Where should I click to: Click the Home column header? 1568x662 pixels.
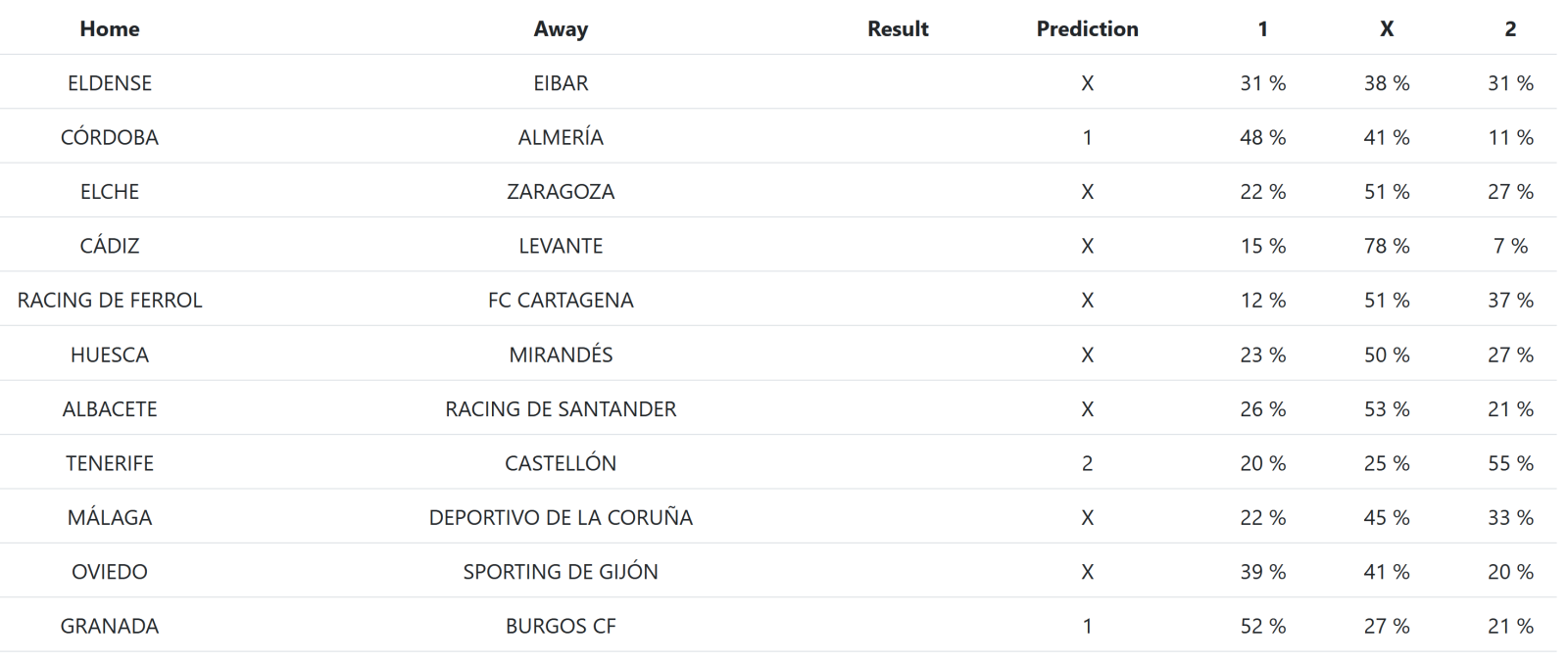pyautogui.click(x=110, y=29)
